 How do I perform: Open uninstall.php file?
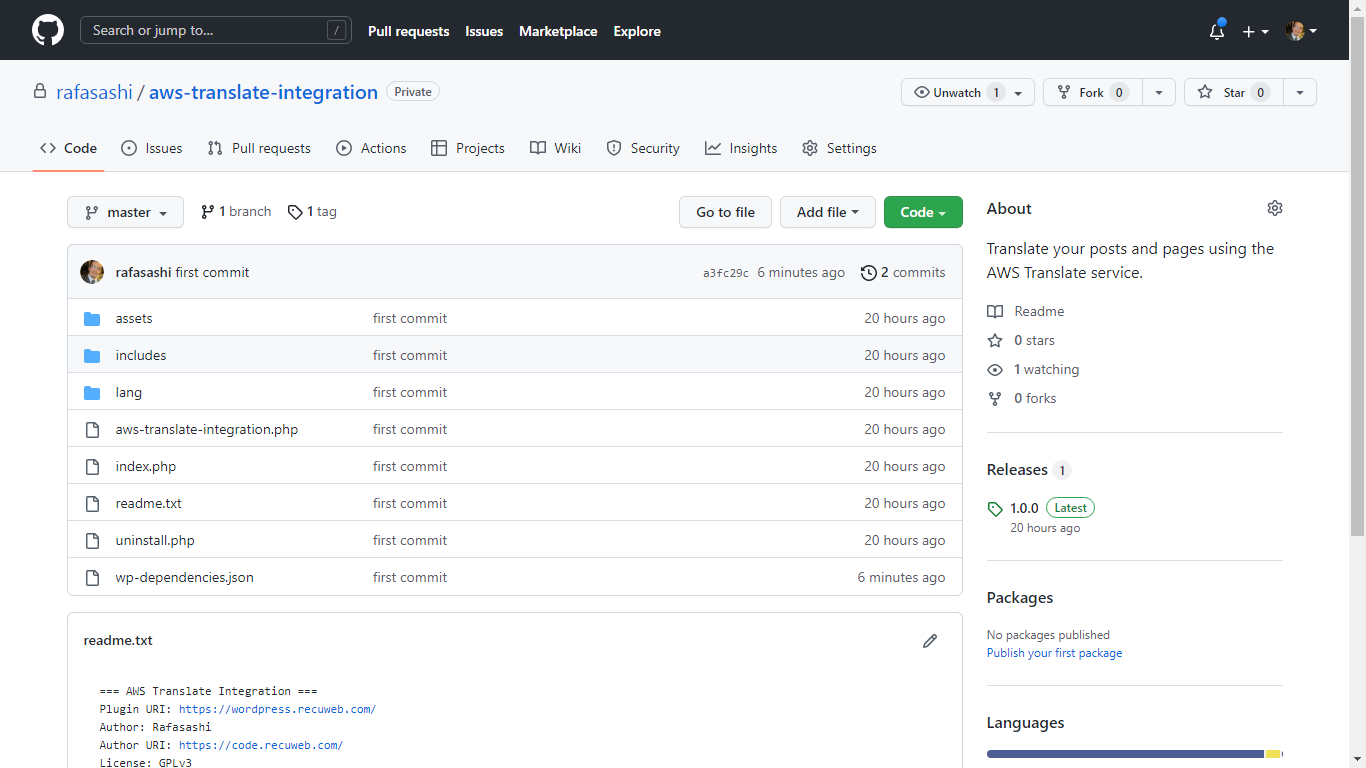155,540
